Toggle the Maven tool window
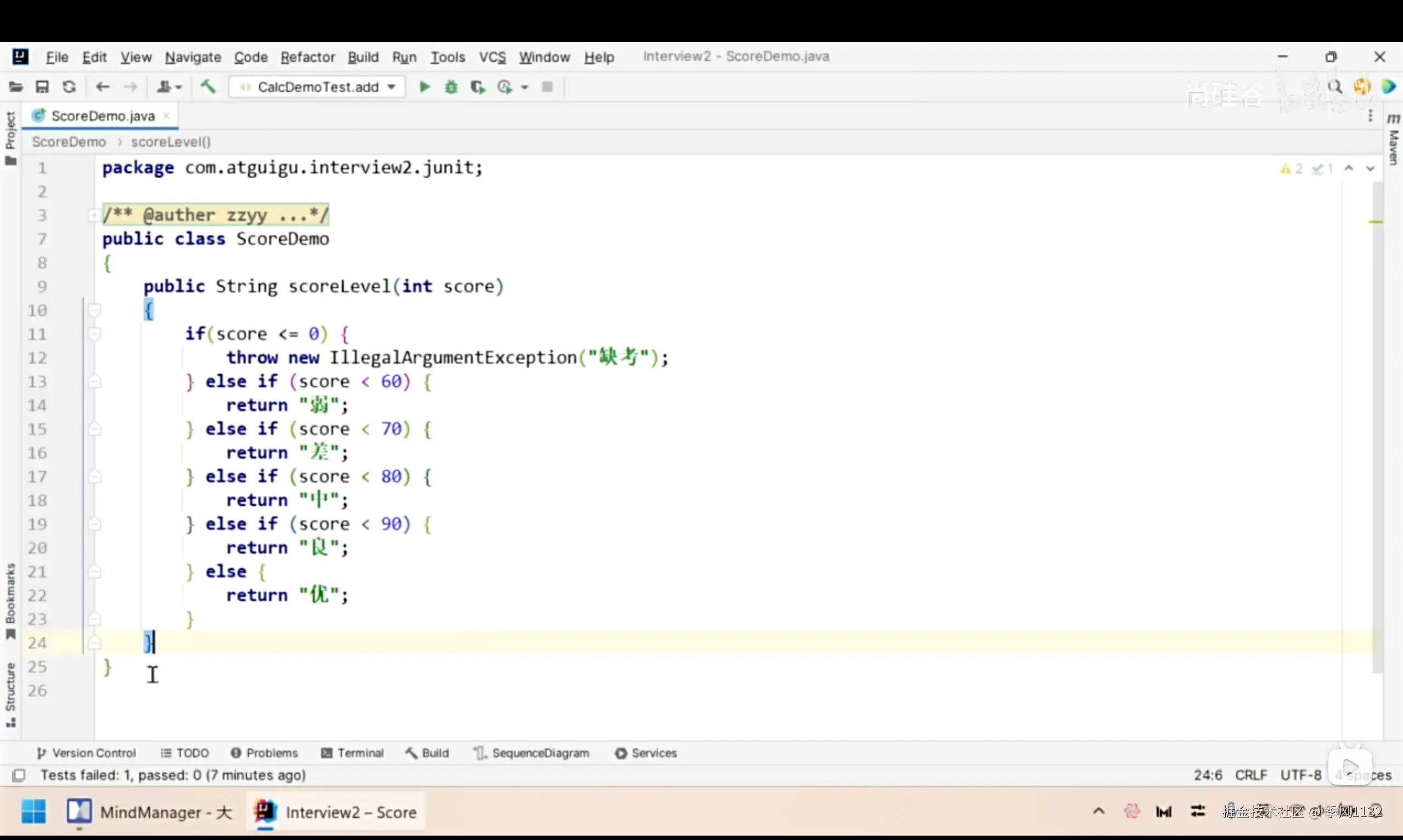This screenshot has height=840, width=1403. pyautogui.click(x=1393, y=140)
